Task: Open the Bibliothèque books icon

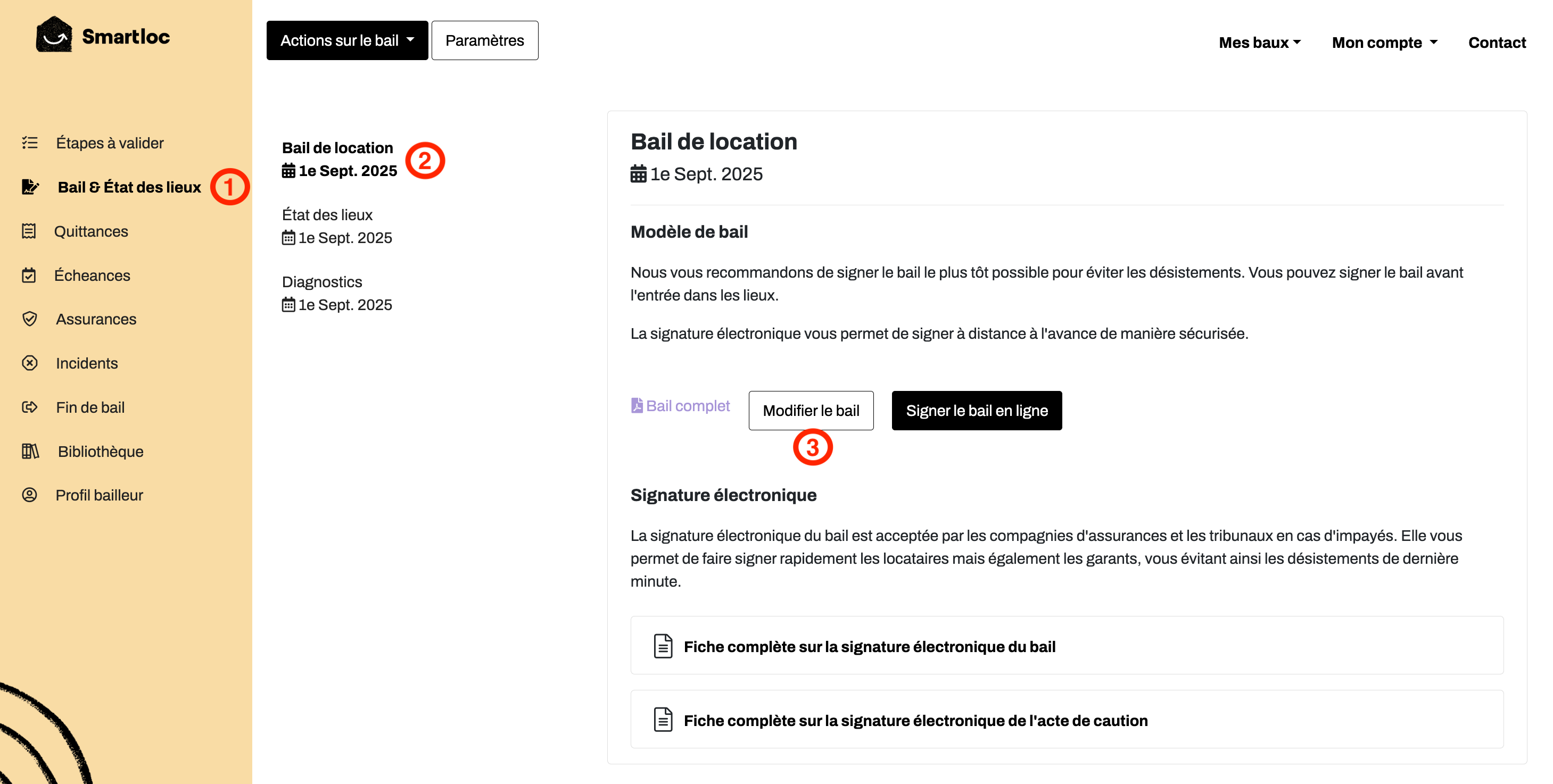Action: [x=30, y=451]
